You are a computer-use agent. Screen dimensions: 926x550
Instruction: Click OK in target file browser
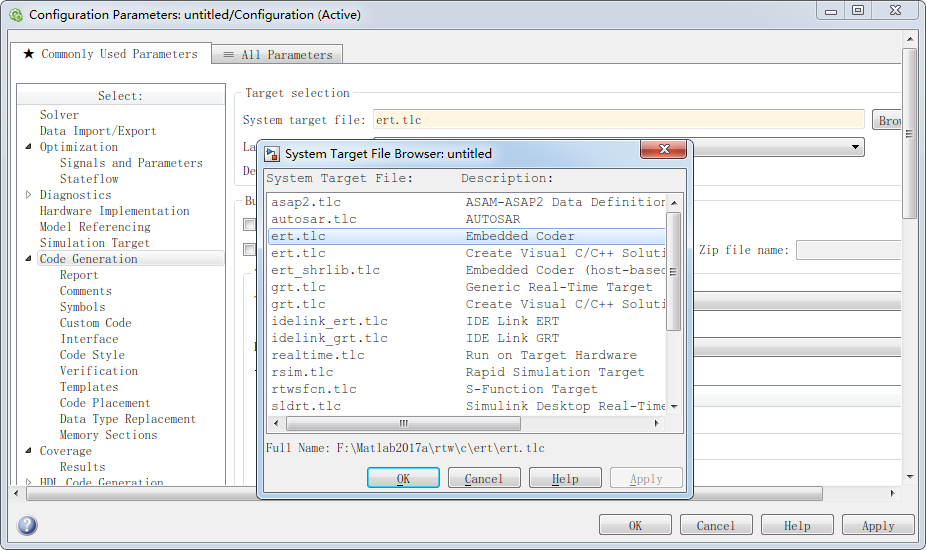(x=403, y=478)
